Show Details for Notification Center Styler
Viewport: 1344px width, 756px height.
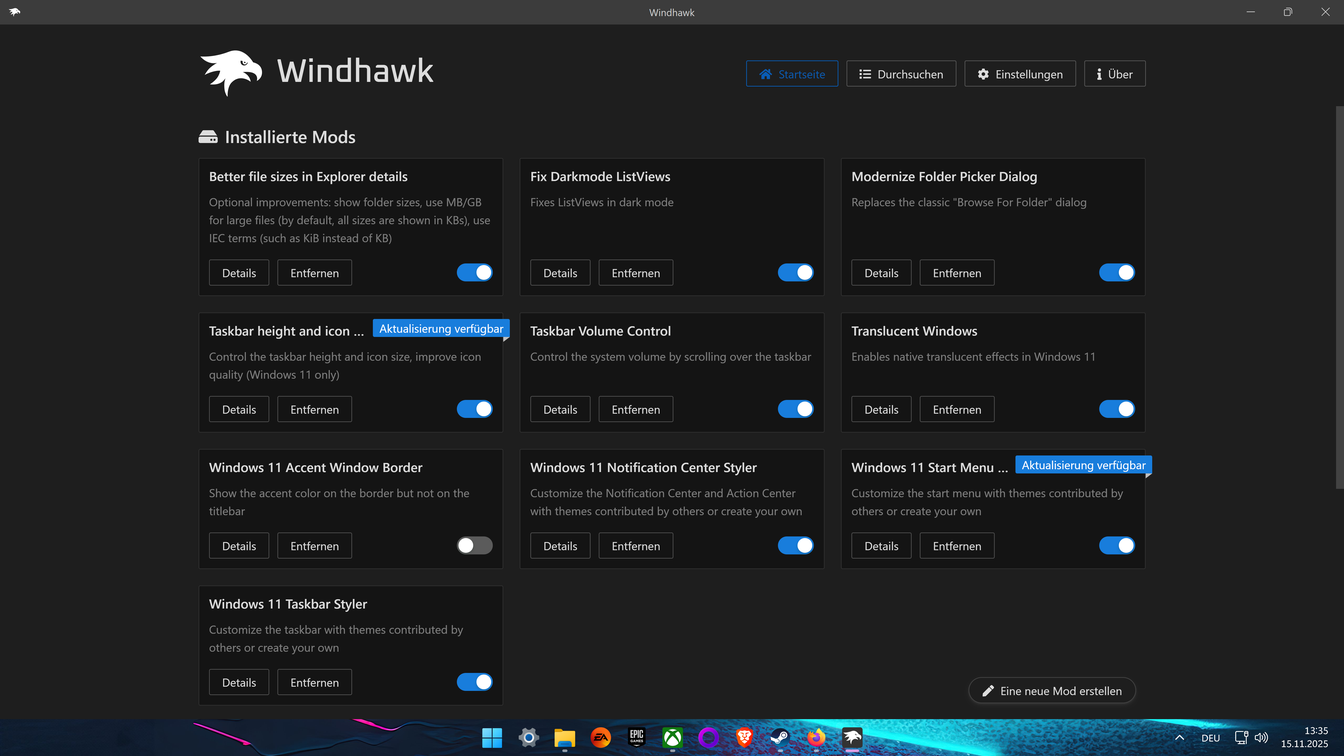tap(560, 546)
